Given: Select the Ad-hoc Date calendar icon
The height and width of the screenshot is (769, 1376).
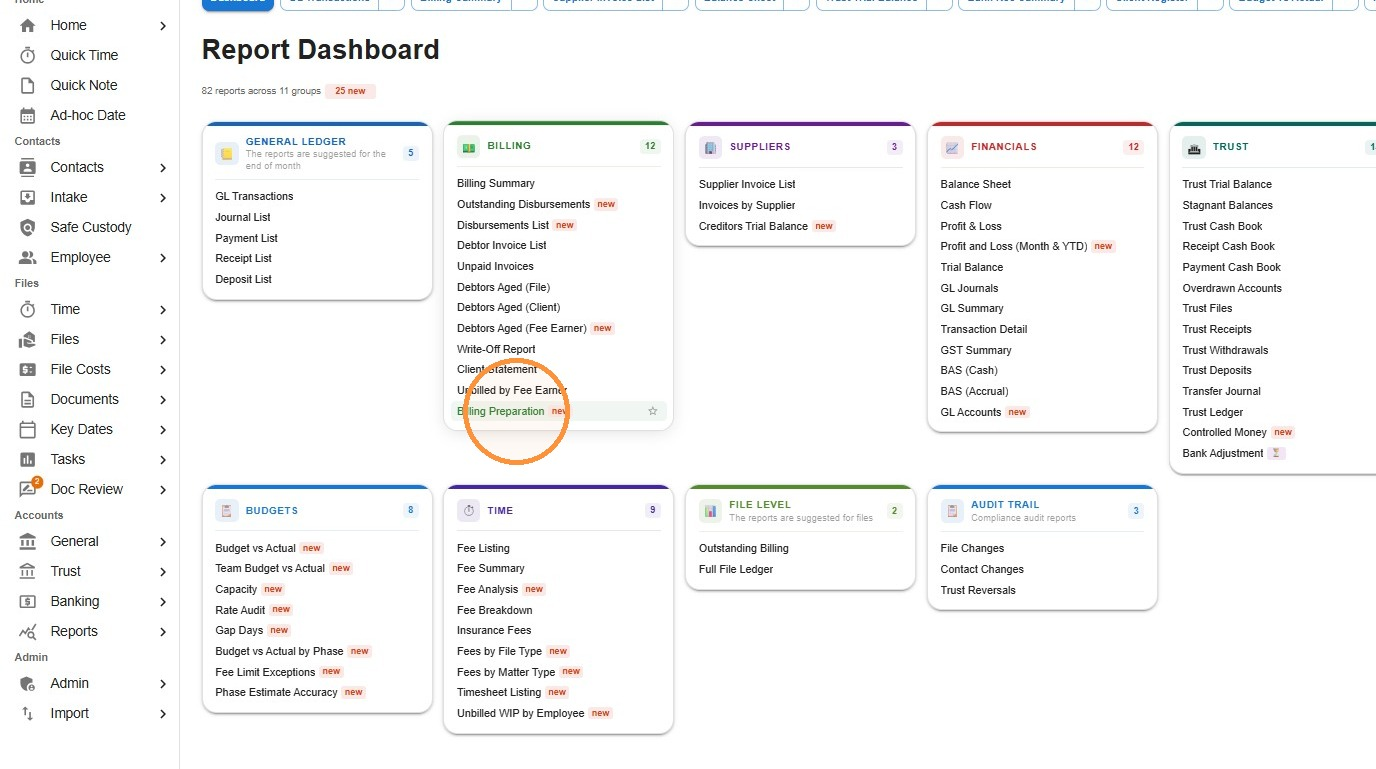Looking at the screenshot, I should 28,115.
